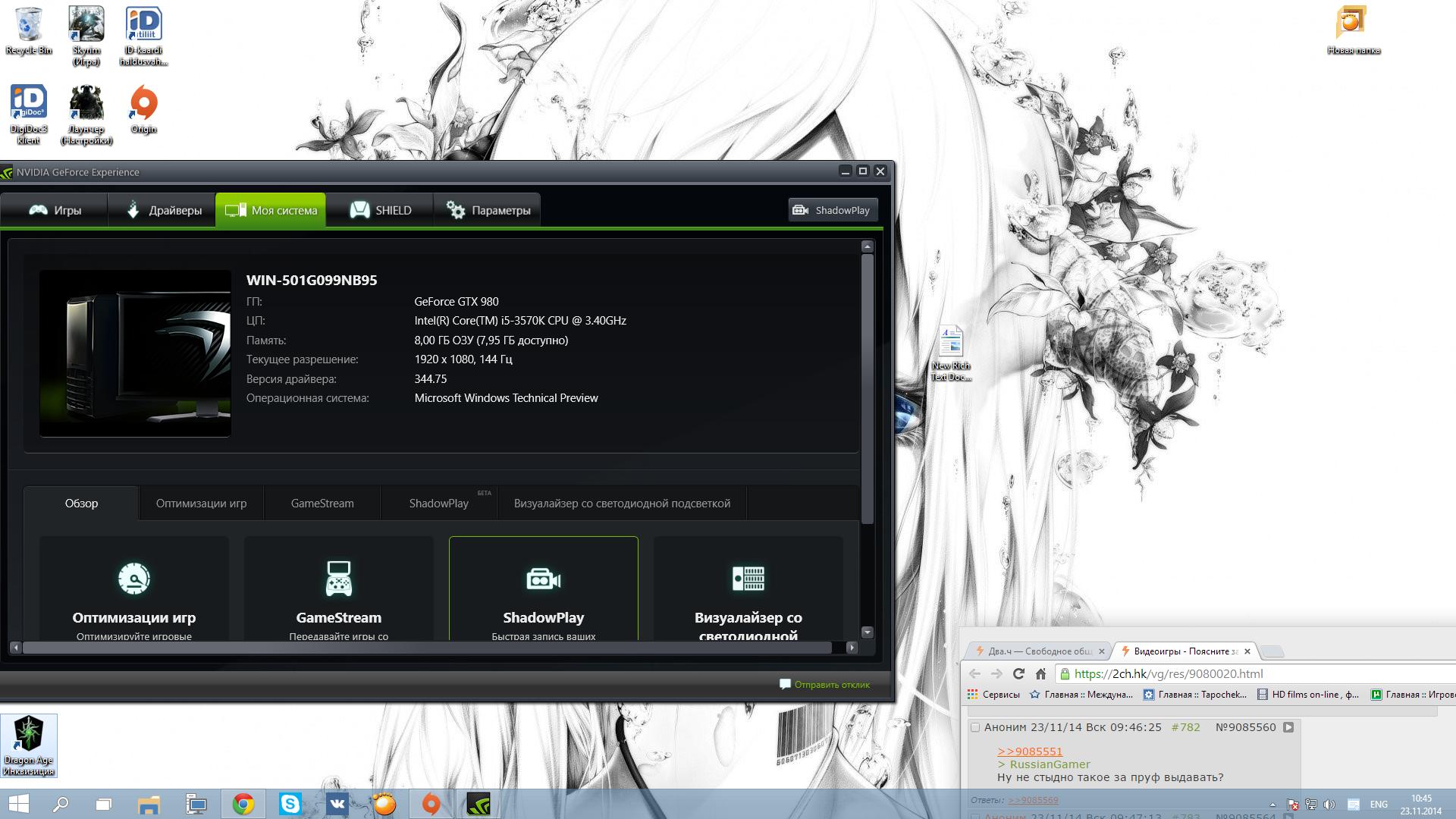
Task: Click the ShadowPlay button in the top bar
Action: pos(833,210)
